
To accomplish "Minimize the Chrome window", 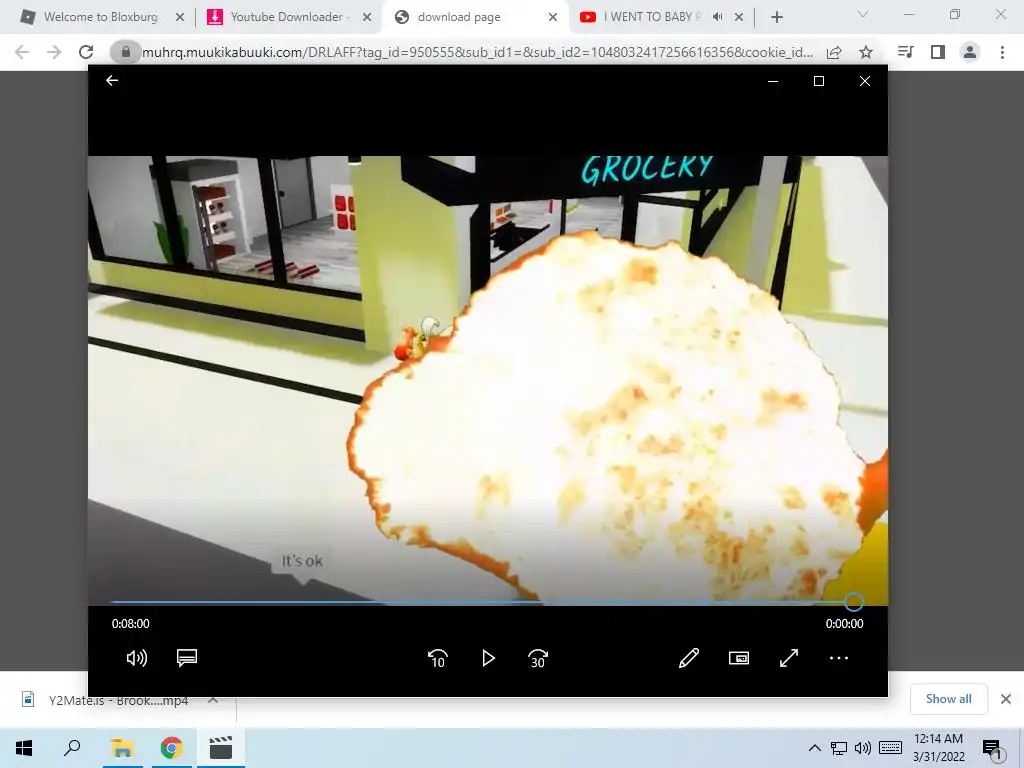I will [909, 14].
